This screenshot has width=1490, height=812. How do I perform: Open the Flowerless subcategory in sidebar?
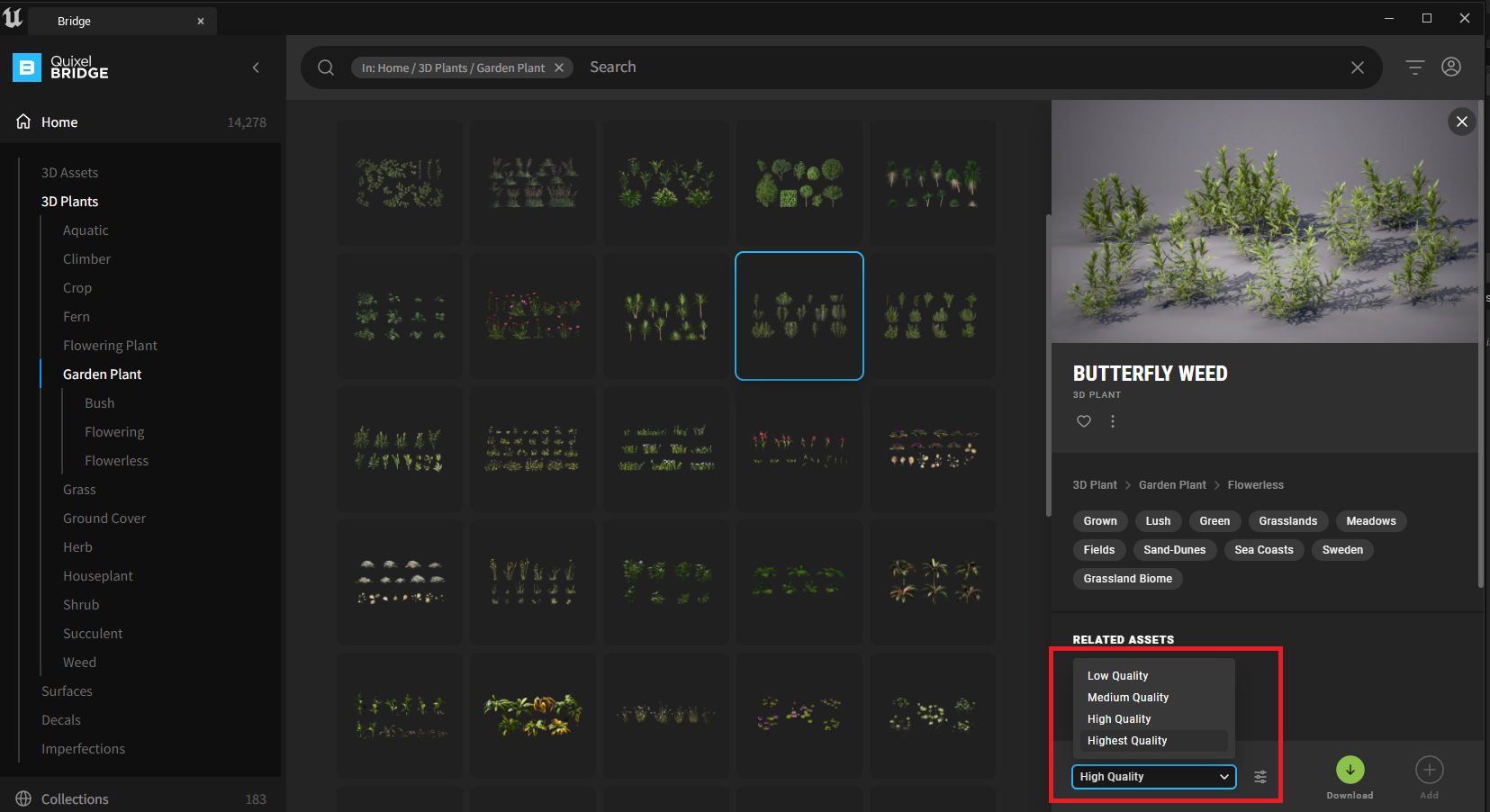tap(116, 461)
